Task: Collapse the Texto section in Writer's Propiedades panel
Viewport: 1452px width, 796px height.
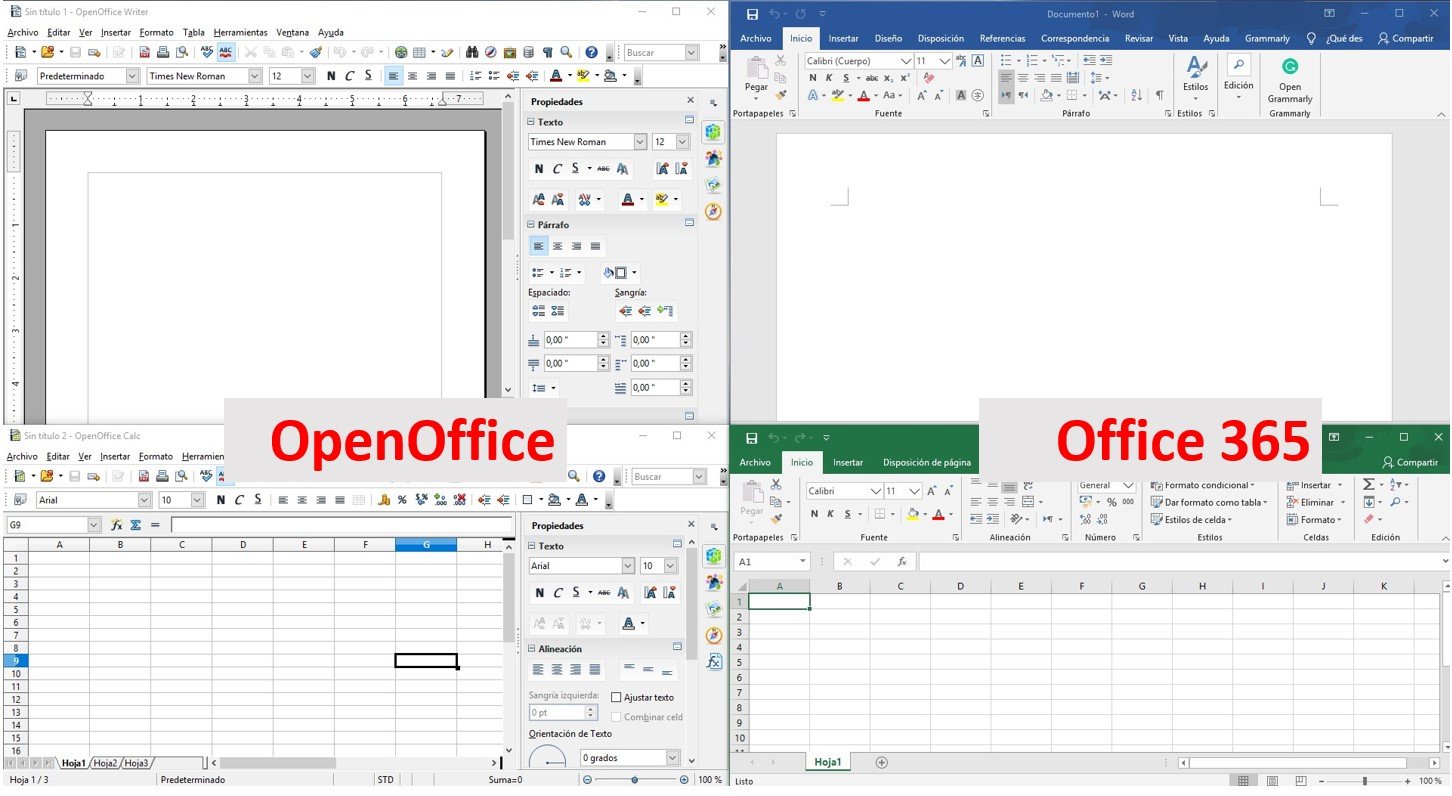Action: coord(531,122)
